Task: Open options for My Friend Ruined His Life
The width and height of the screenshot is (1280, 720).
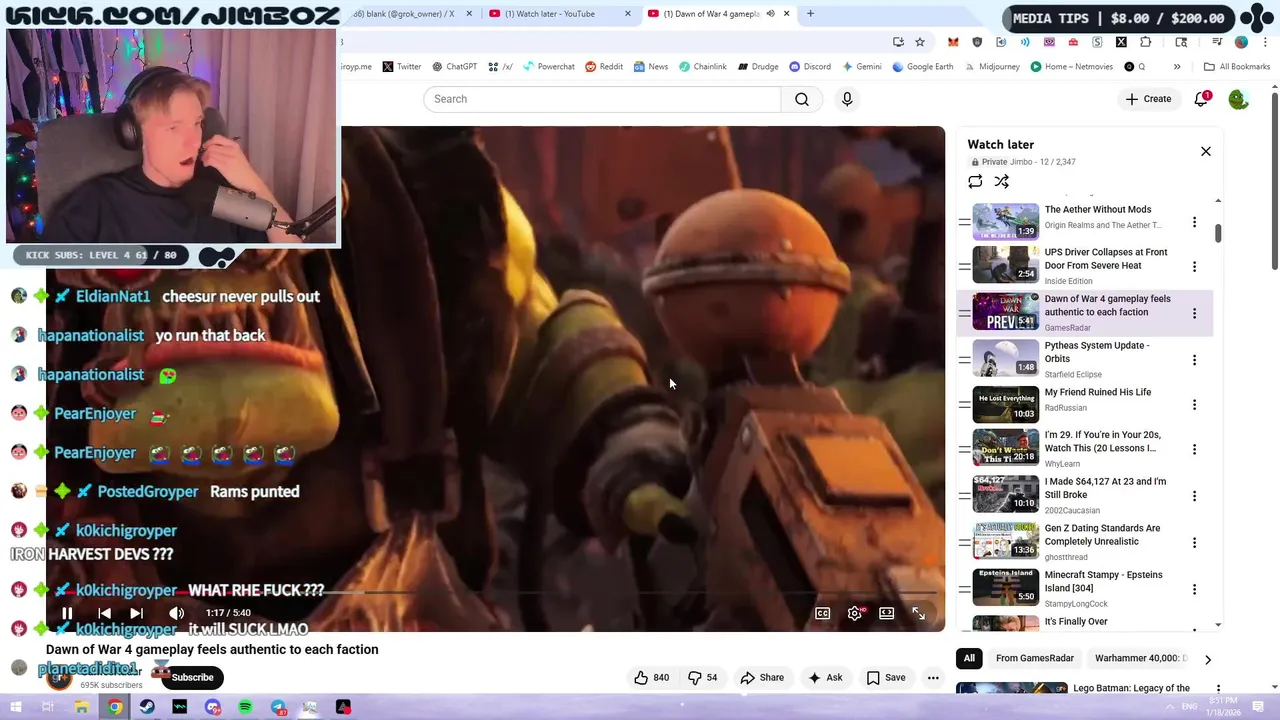Action: click(x=1194, y=405)
